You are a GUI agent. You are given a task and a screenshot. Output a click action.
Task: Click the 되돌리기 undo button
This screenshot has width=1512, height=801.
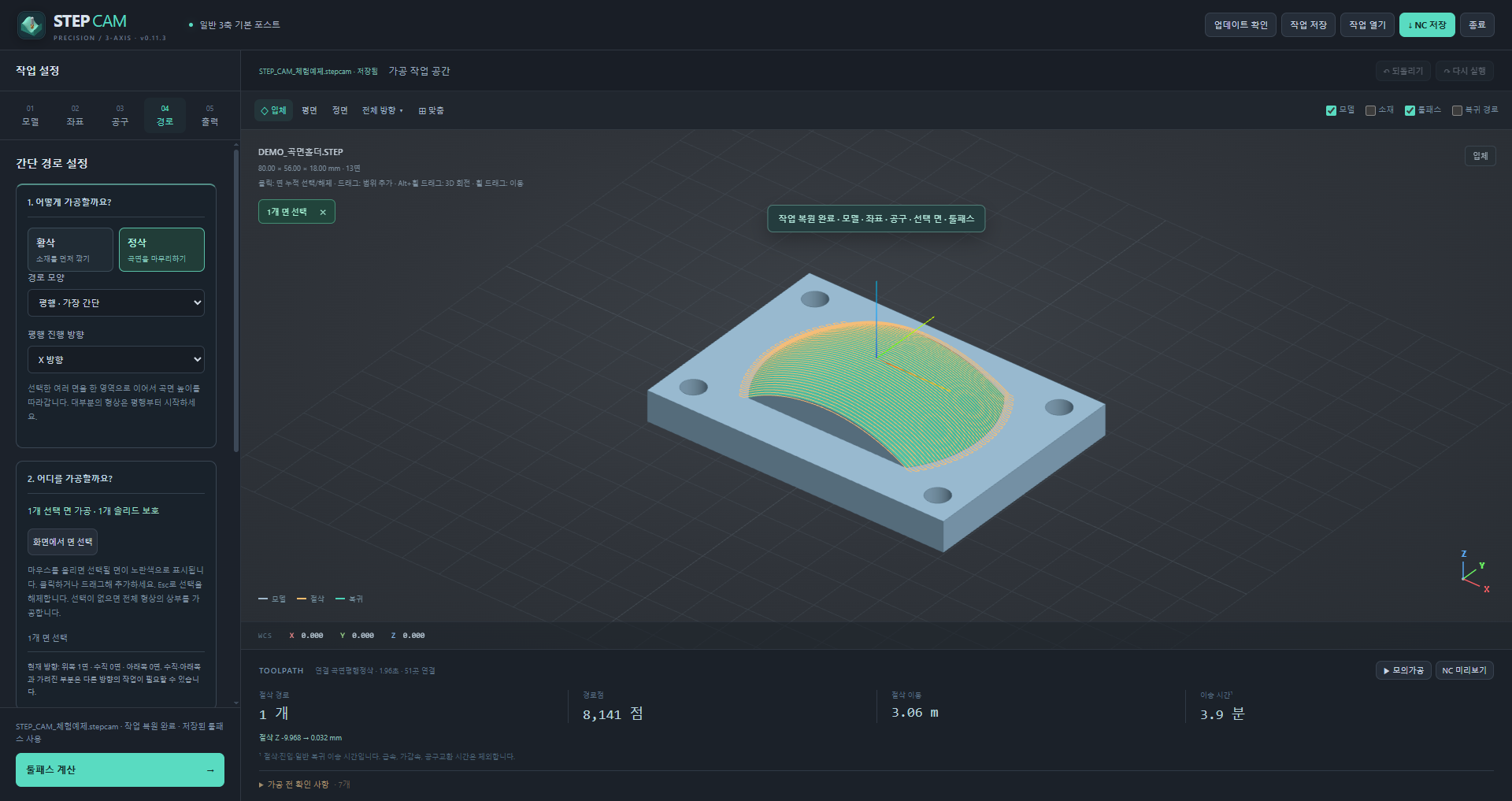[1403, 71]
